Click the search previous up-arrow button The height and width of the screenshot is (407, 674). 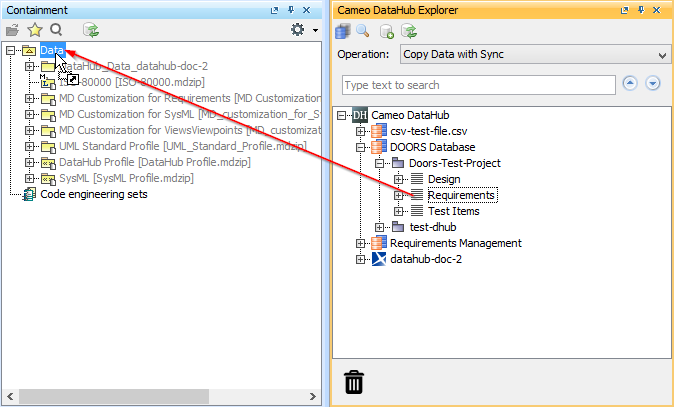pyautogui.click(x=630, y=83)
